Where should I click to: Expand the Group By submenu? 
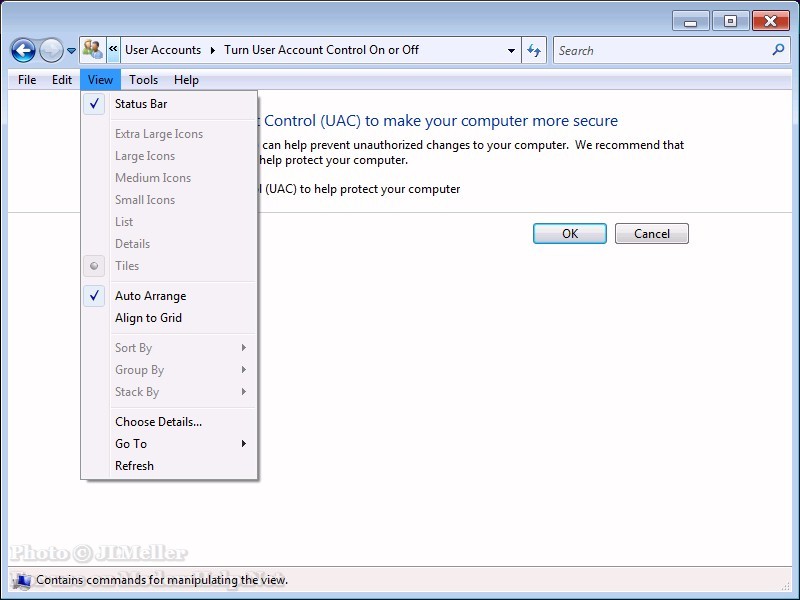coord(169,370)
